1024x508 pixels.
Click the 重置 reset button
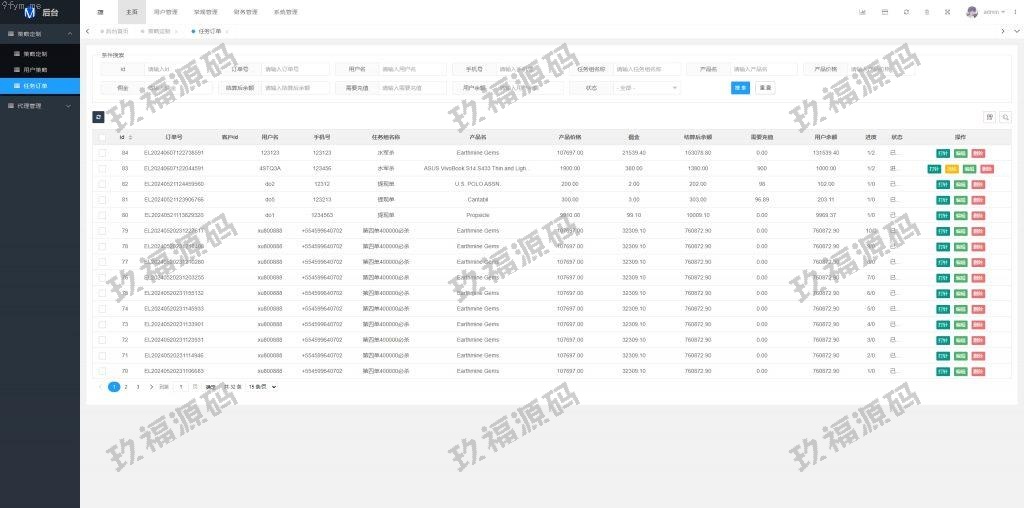[765, 88]
